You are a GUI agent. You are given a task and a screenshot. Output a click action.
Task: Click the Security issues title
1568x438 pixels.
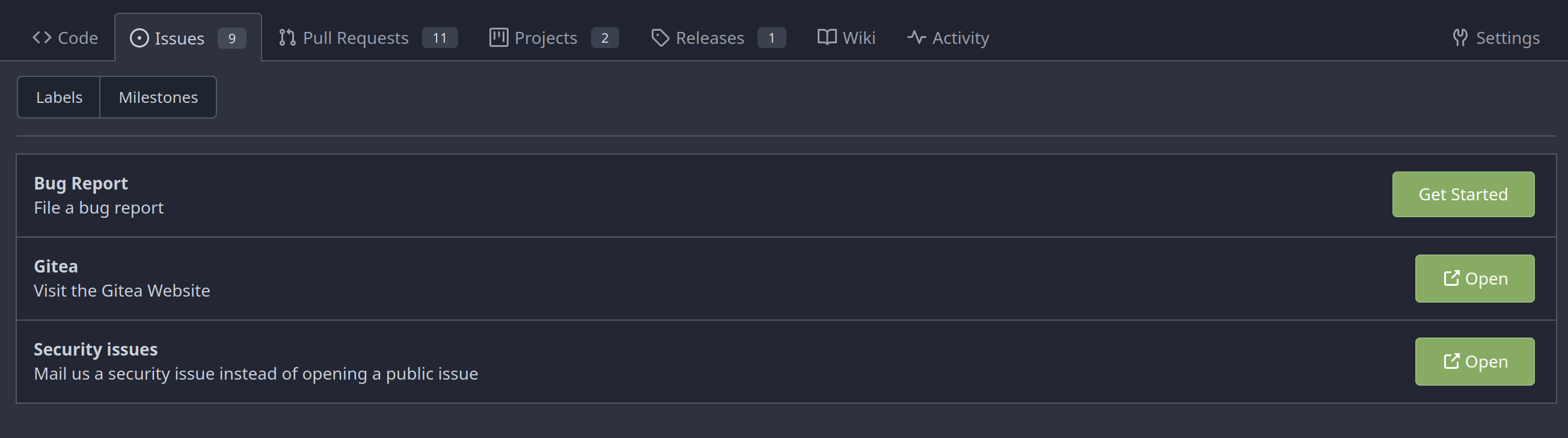(x=96, y=349)
